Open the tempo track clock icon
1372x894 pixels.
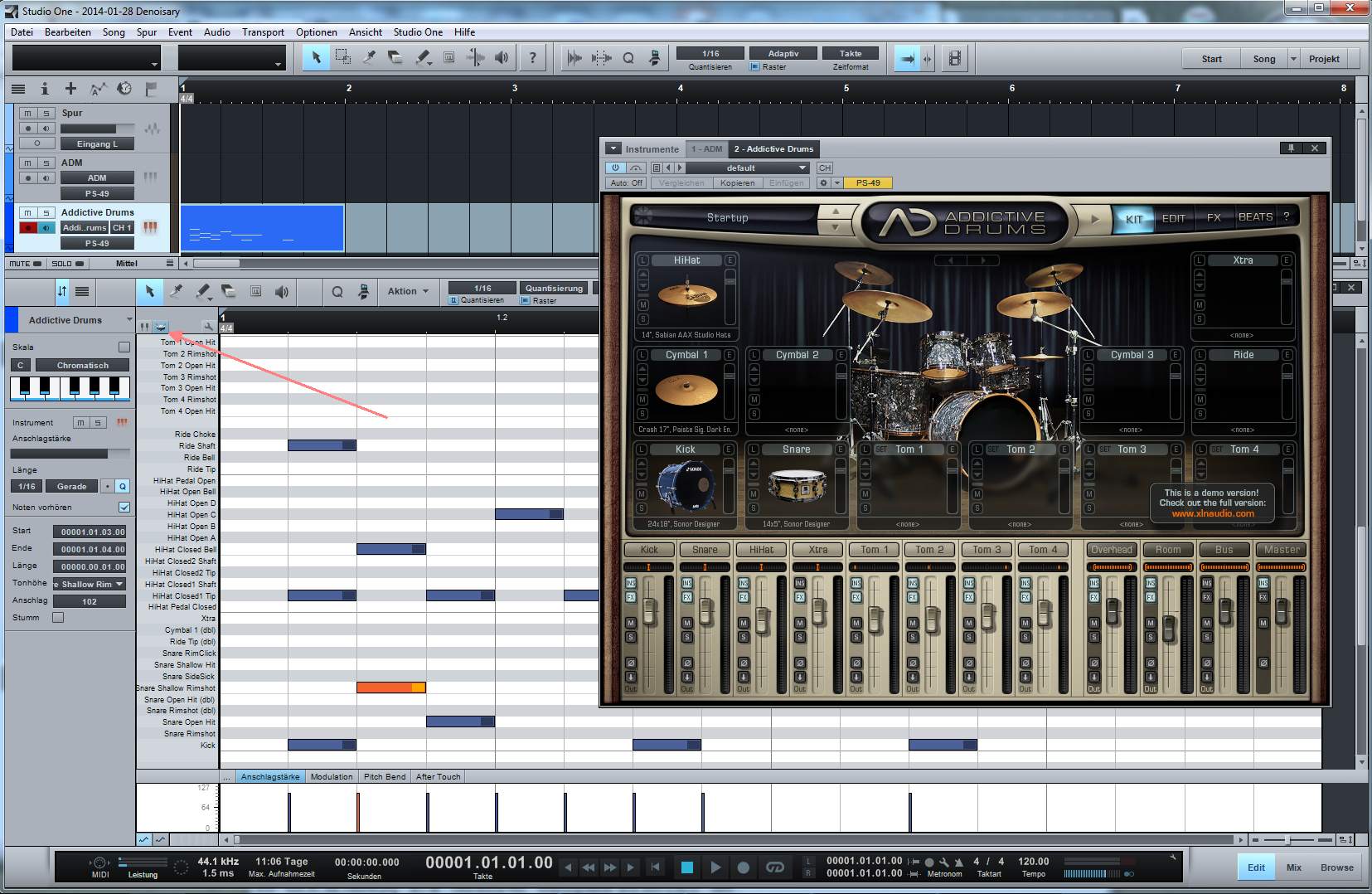[x=124, y=88]
